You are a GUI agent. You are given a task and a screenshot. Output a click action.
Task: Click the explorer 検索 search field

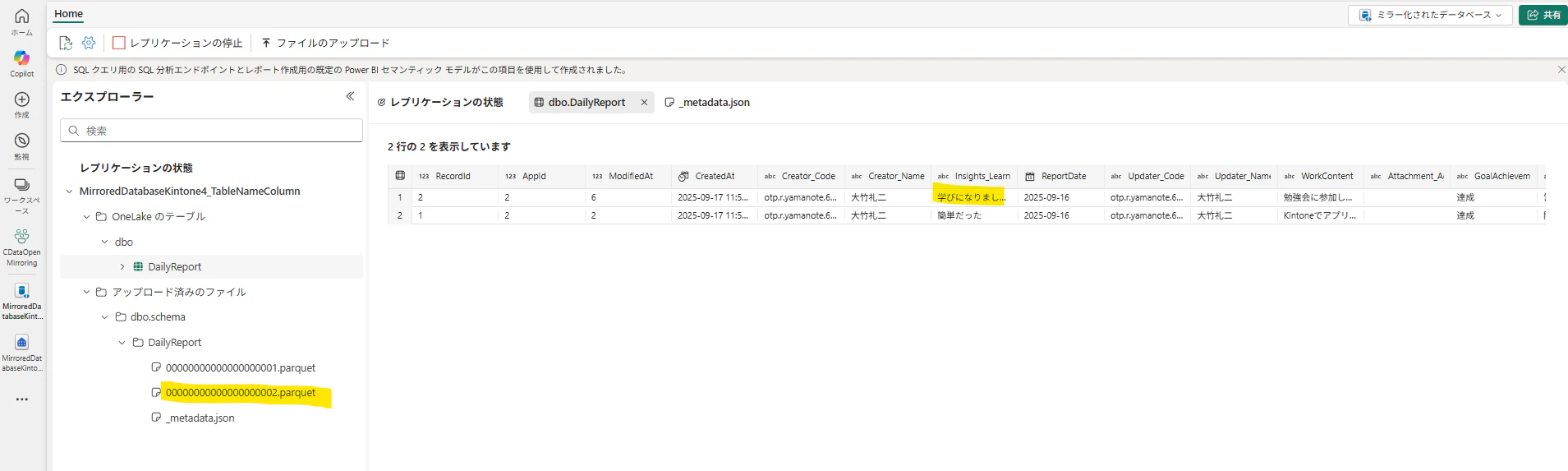[211, 131]
